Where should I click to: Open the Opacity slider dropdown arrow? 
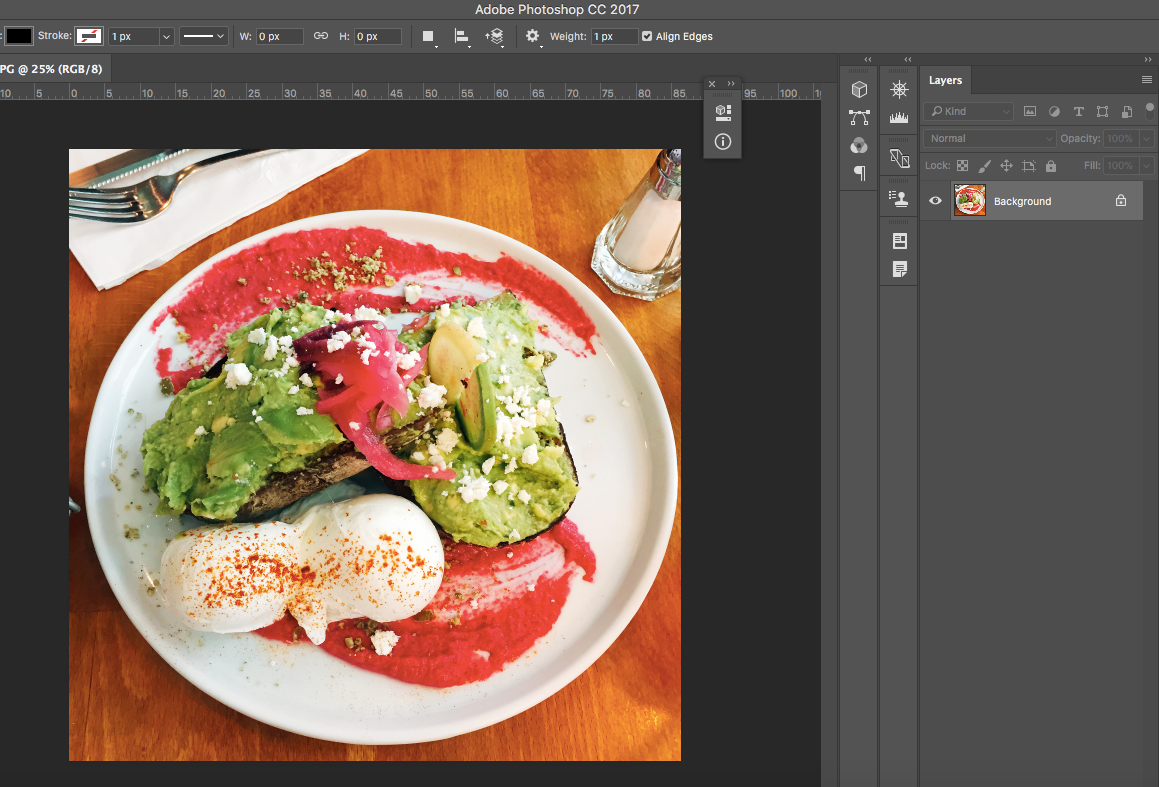[1146, 138]
